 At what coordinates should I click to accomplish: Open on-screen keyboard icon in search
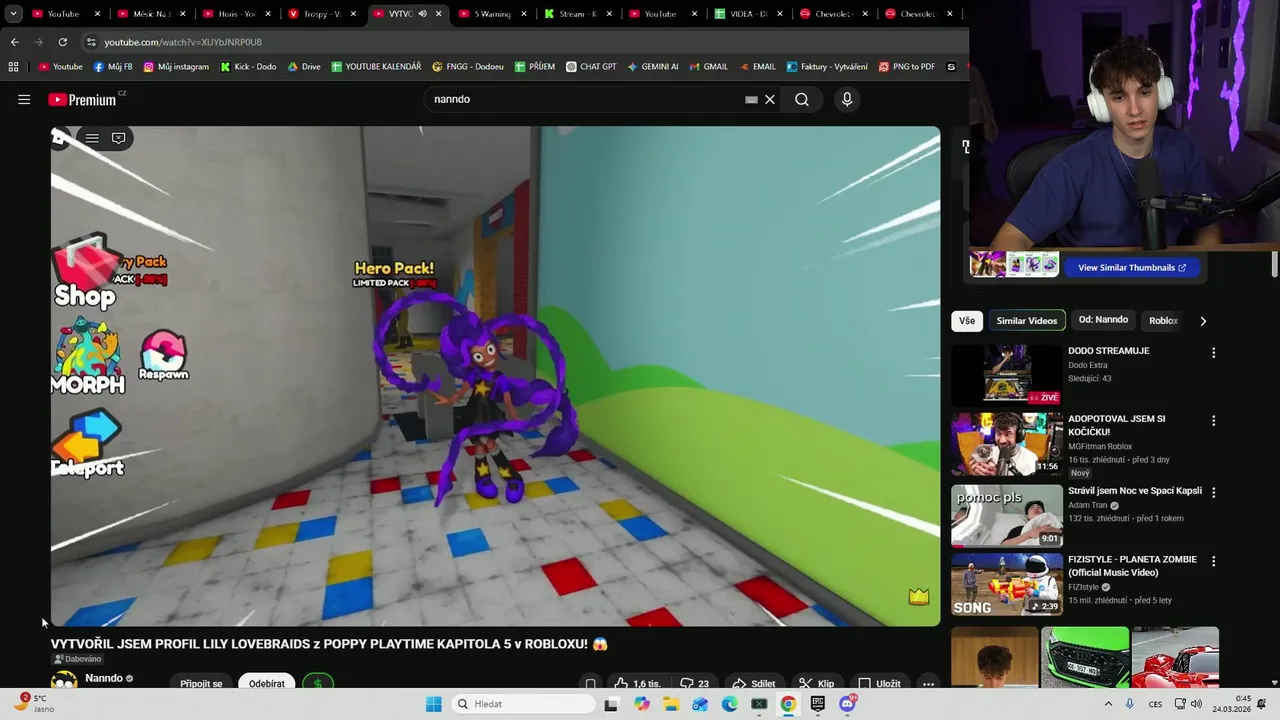751,99
